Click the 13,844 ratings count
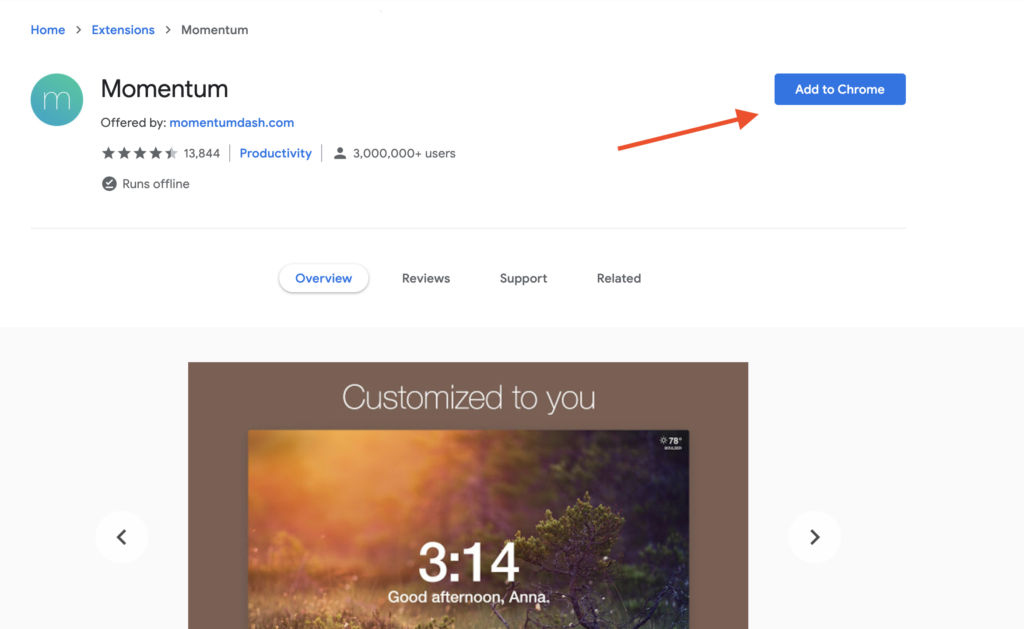This screenshot has height=629, width=1024. point(201,153)
